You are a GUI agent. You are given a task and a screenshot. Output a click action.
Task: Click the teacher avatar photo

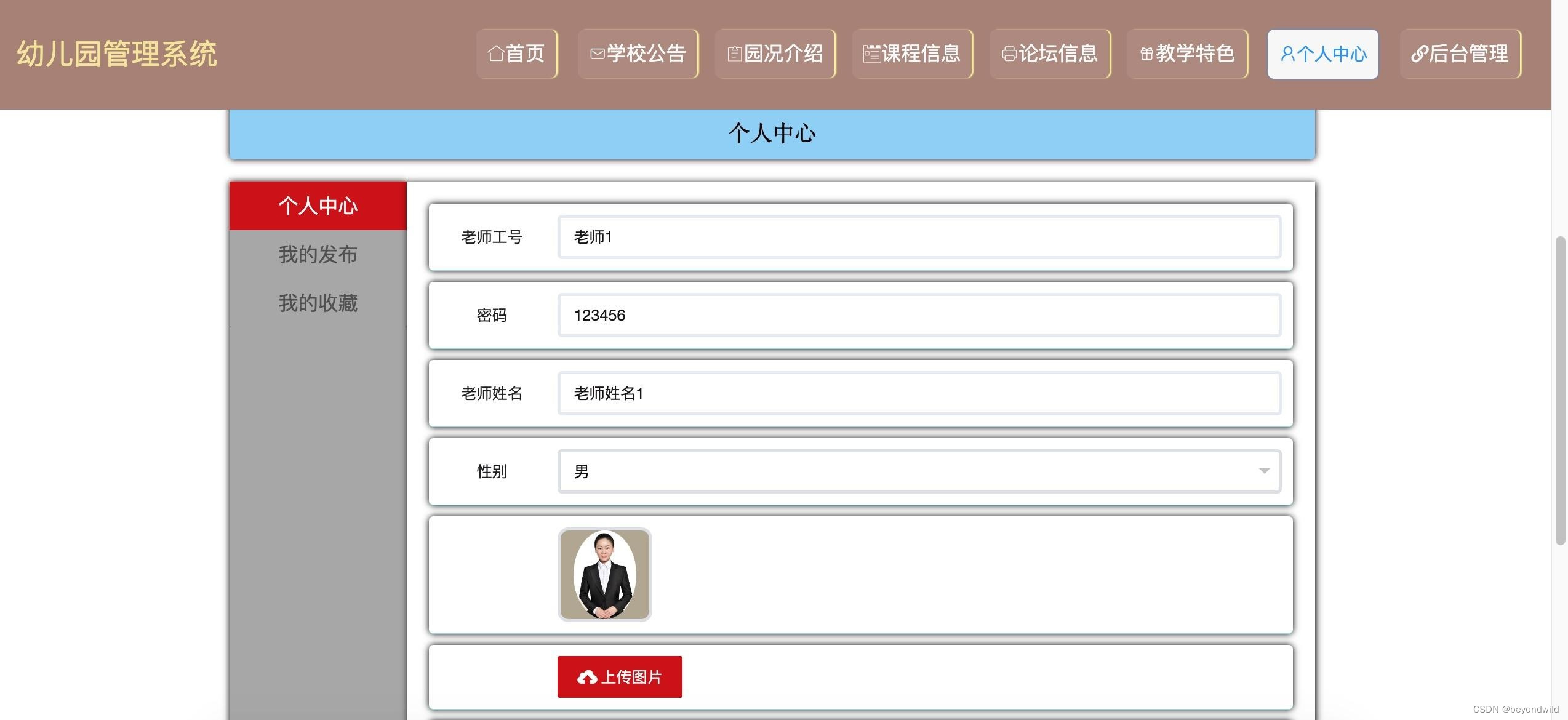pos(605,574)
